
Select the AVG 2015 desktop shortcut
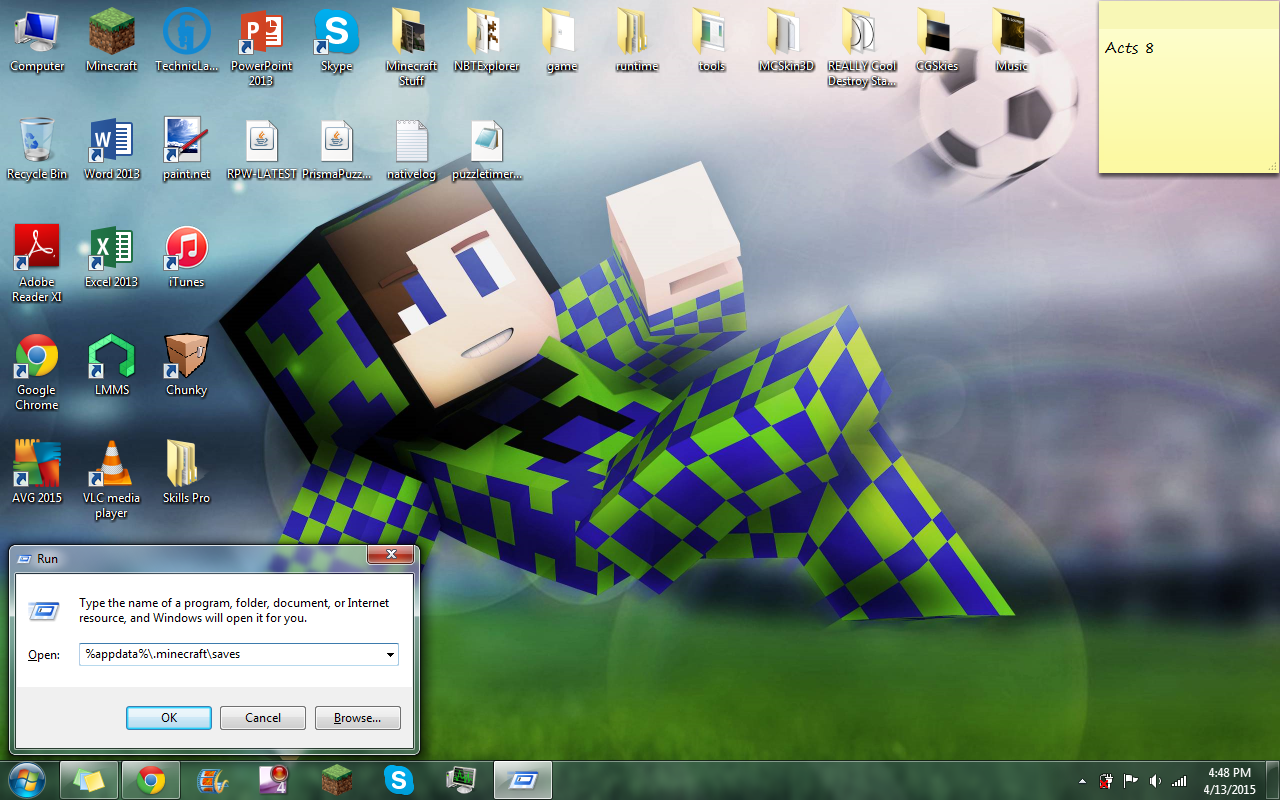tap(37, 472)
